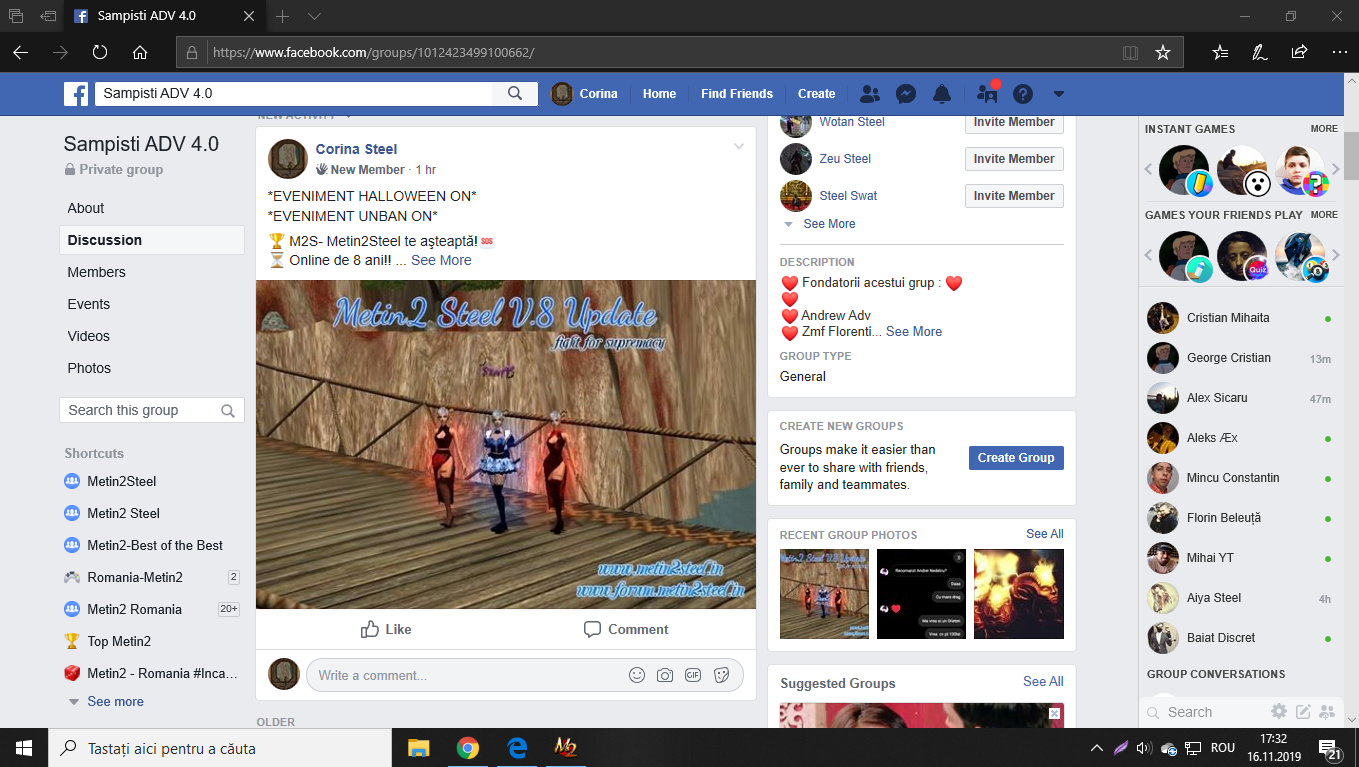Invite Steel Swat as member

click(x=1014, y=196)
